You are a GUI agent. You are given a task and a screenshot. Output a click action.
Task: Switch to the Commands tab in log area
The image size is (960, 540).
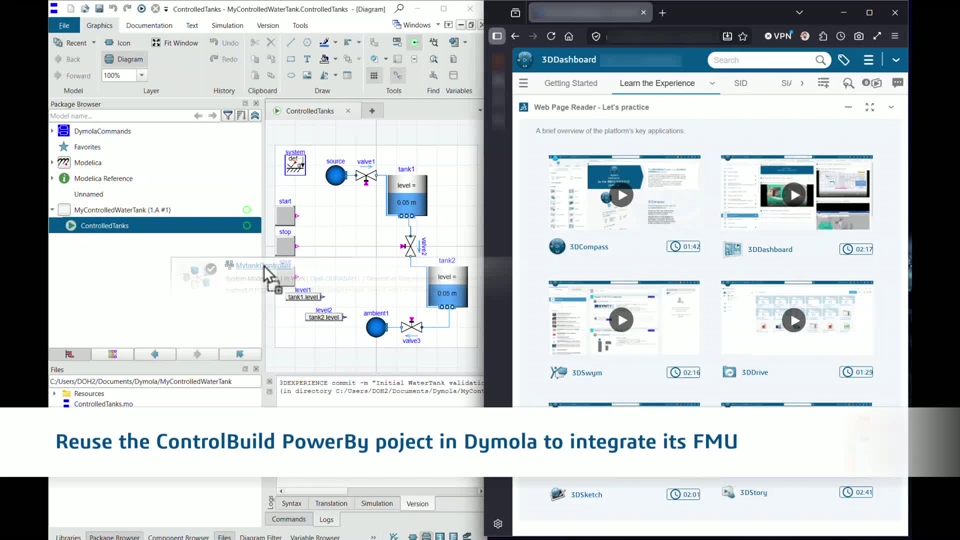(288, 519)
